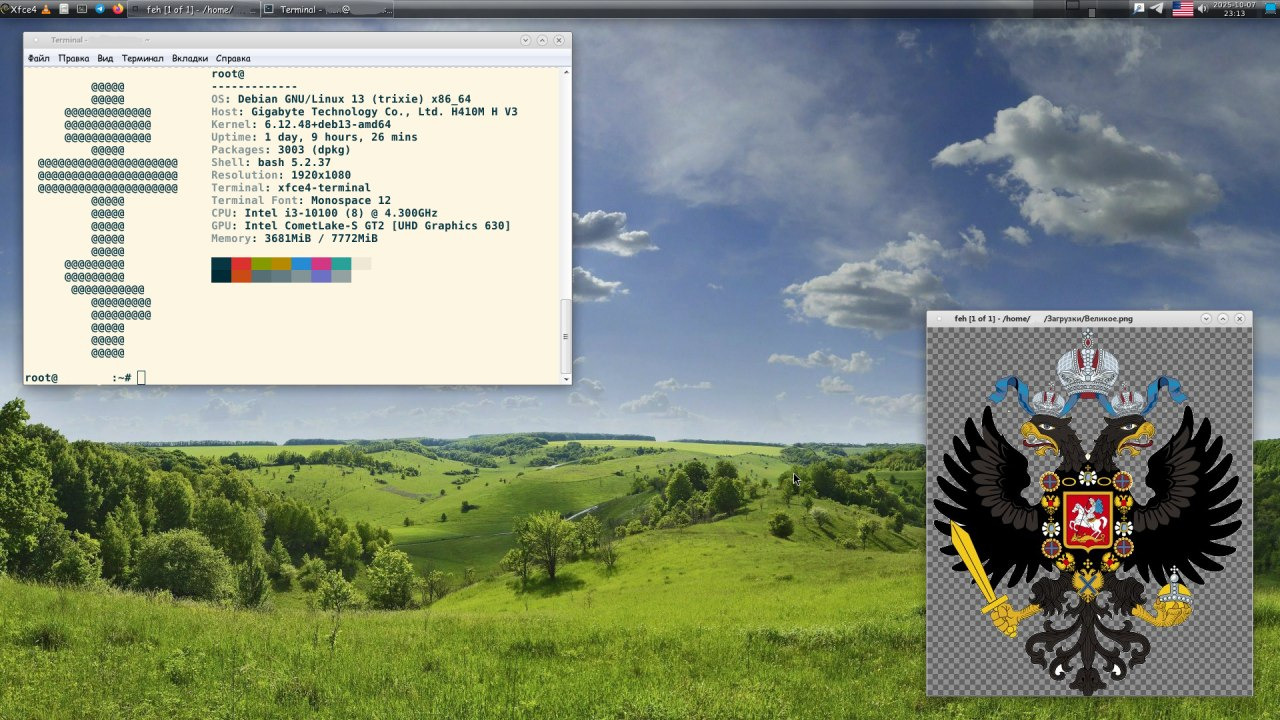Screen dimensions: 1280x720
Task: Click the terminal vertical scrollbar
Action: pyautogui.click(x=566, y=322)
